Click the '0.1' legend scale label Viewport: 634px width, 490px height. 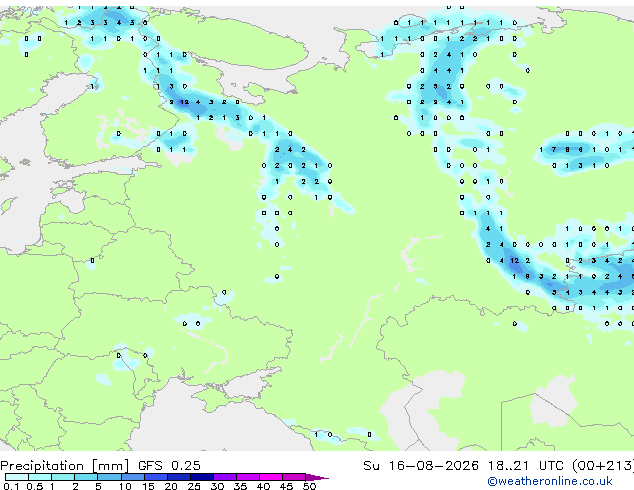pyautogui.click(x=11, y=486)
